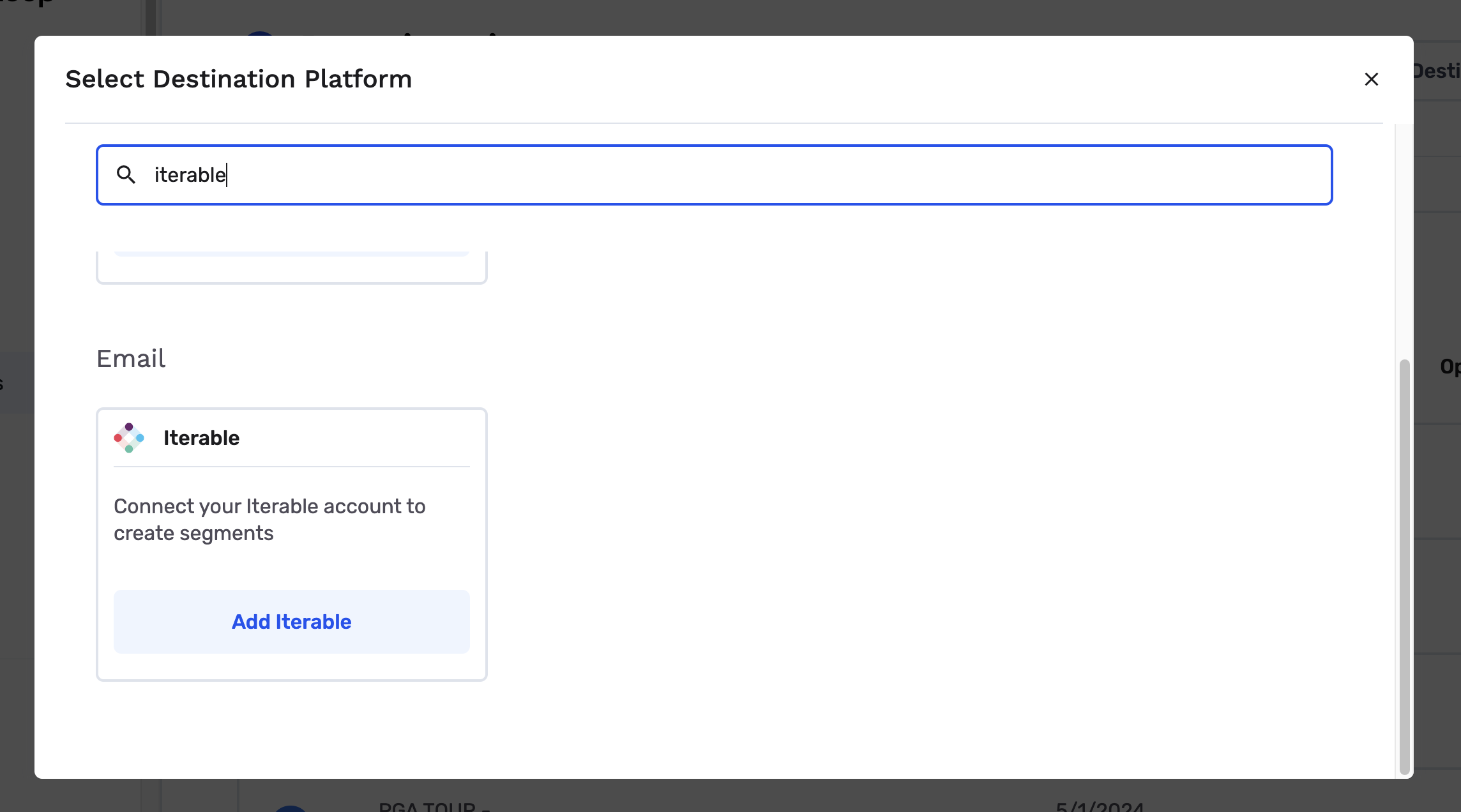Click the highlighted sidebar item at left edge
Screen dimensions: 1461x812
[x=17, y=382]
